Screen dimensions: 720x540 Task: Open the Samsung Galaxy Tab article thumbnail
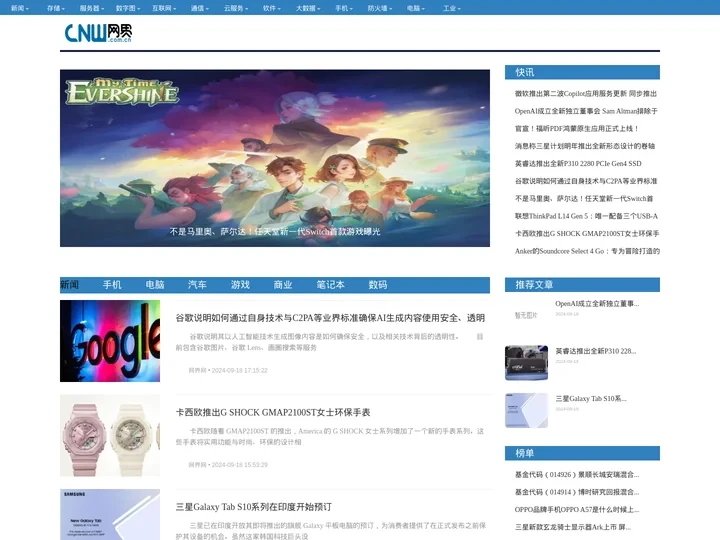coord(110,514)
